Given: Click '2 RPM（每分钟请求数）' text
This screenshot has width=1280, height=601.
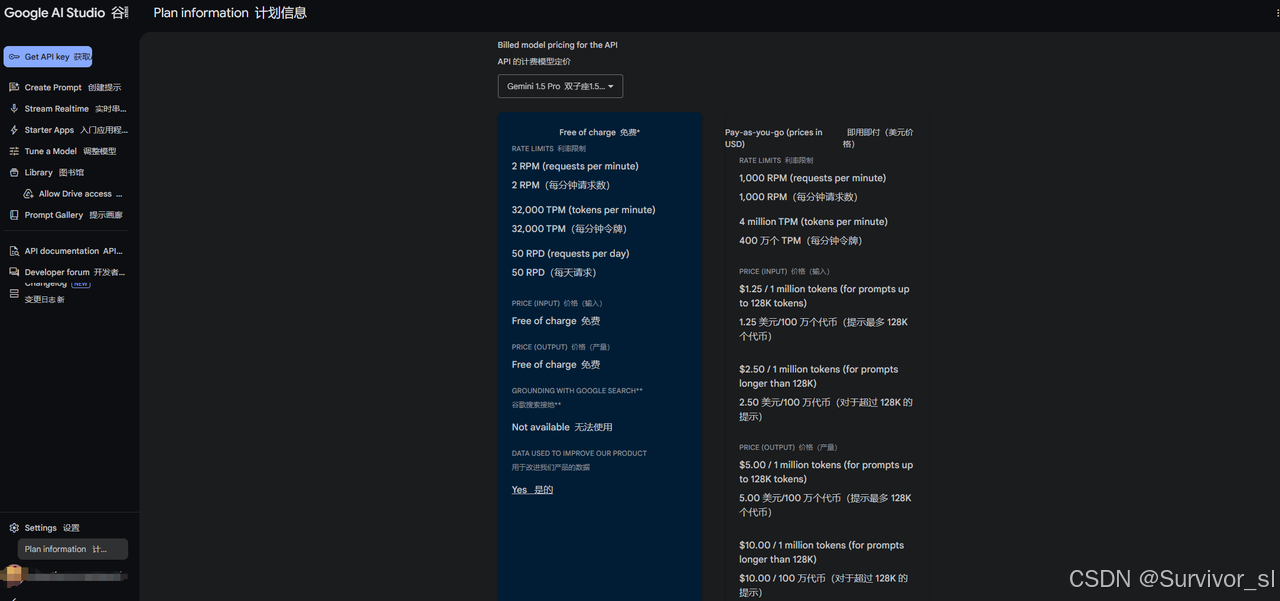Looking at the screenshot, I should pos(561,185).
